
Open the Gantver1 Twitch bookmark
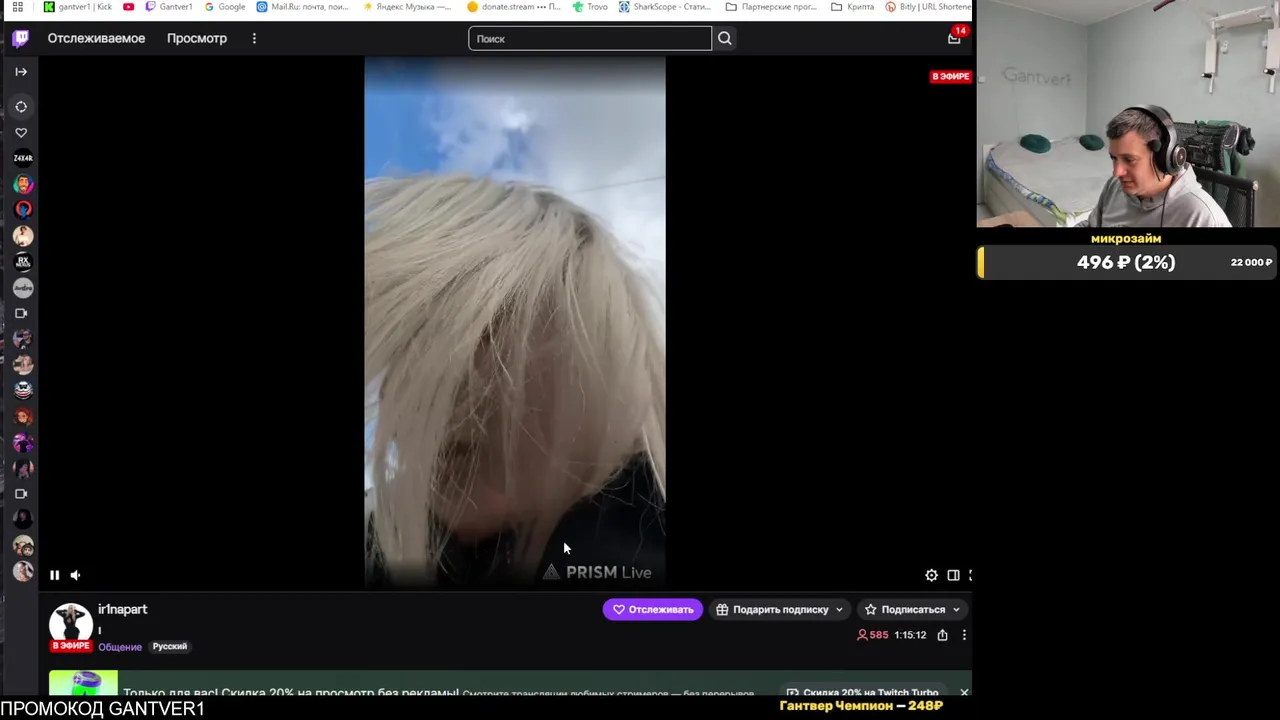tap(168, 7)
